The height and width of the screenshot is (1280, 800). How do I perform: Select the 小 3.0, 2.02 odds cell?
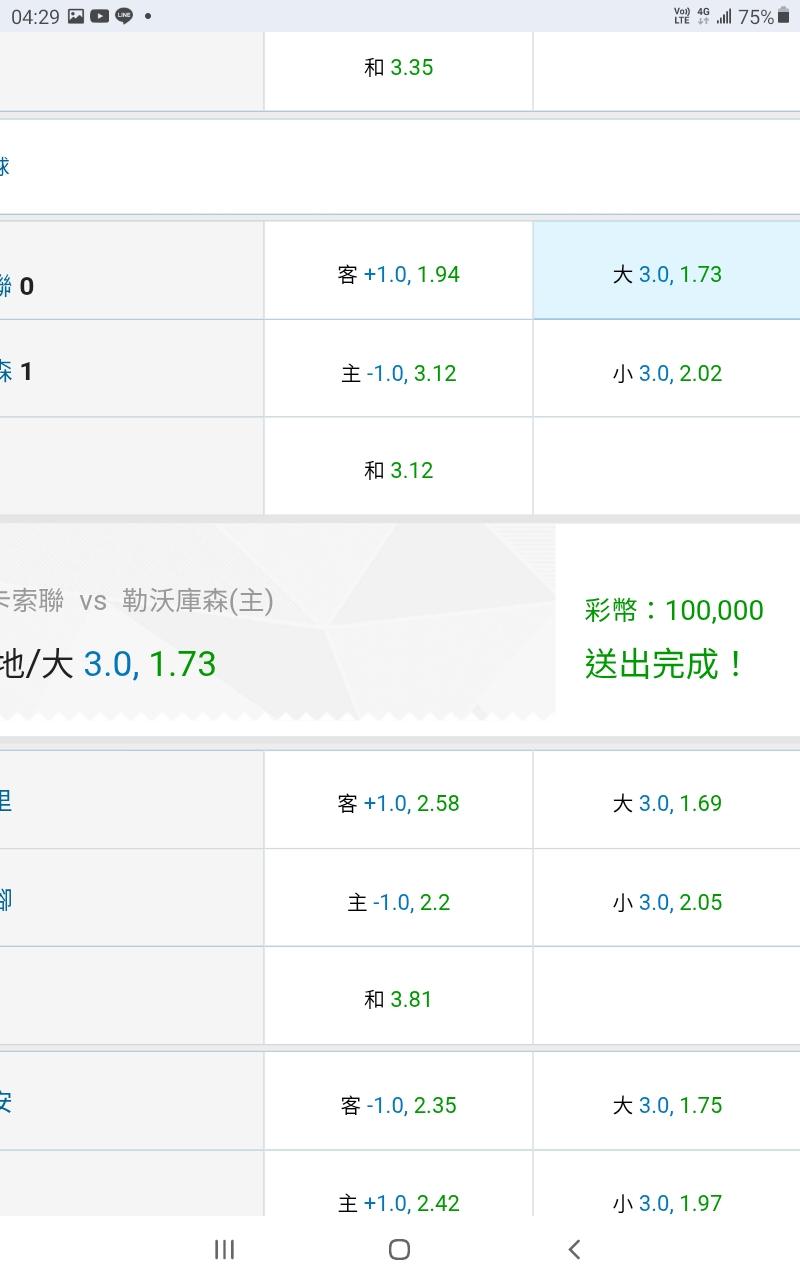tap(667, 373)
